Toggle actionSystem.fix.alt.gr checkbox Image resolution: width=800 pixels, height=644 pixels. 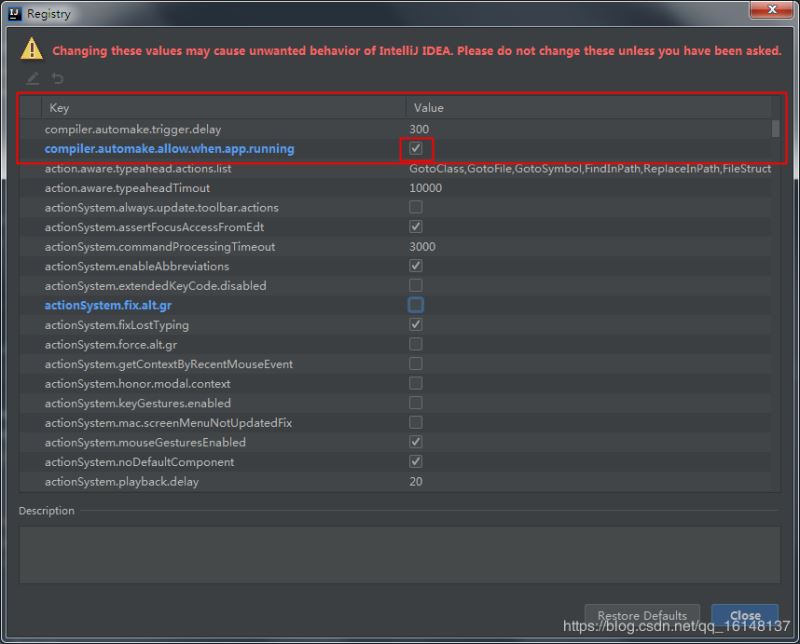[x=416, y=305]
